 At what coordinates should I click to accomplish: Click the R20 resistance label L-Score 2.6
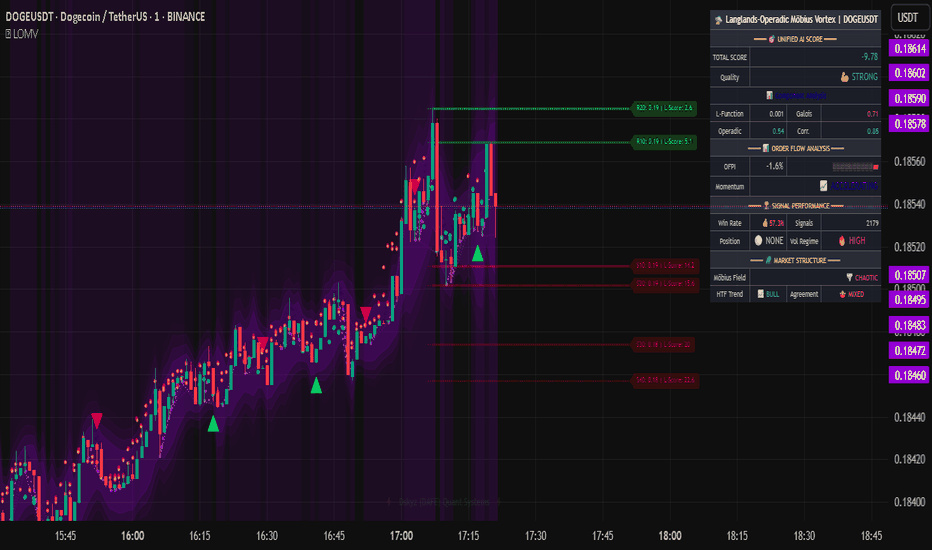pos(664,108)
